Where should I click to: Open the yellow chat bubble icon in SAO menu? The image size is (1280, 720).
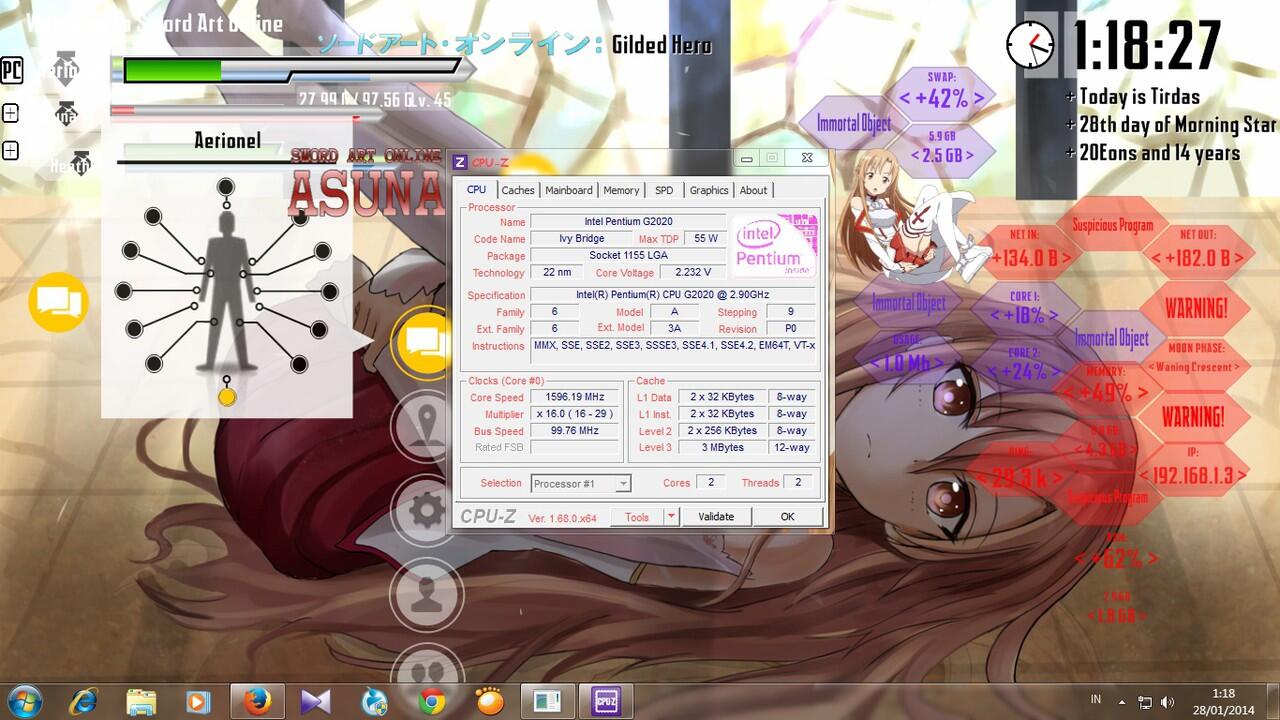pos(426,343)
